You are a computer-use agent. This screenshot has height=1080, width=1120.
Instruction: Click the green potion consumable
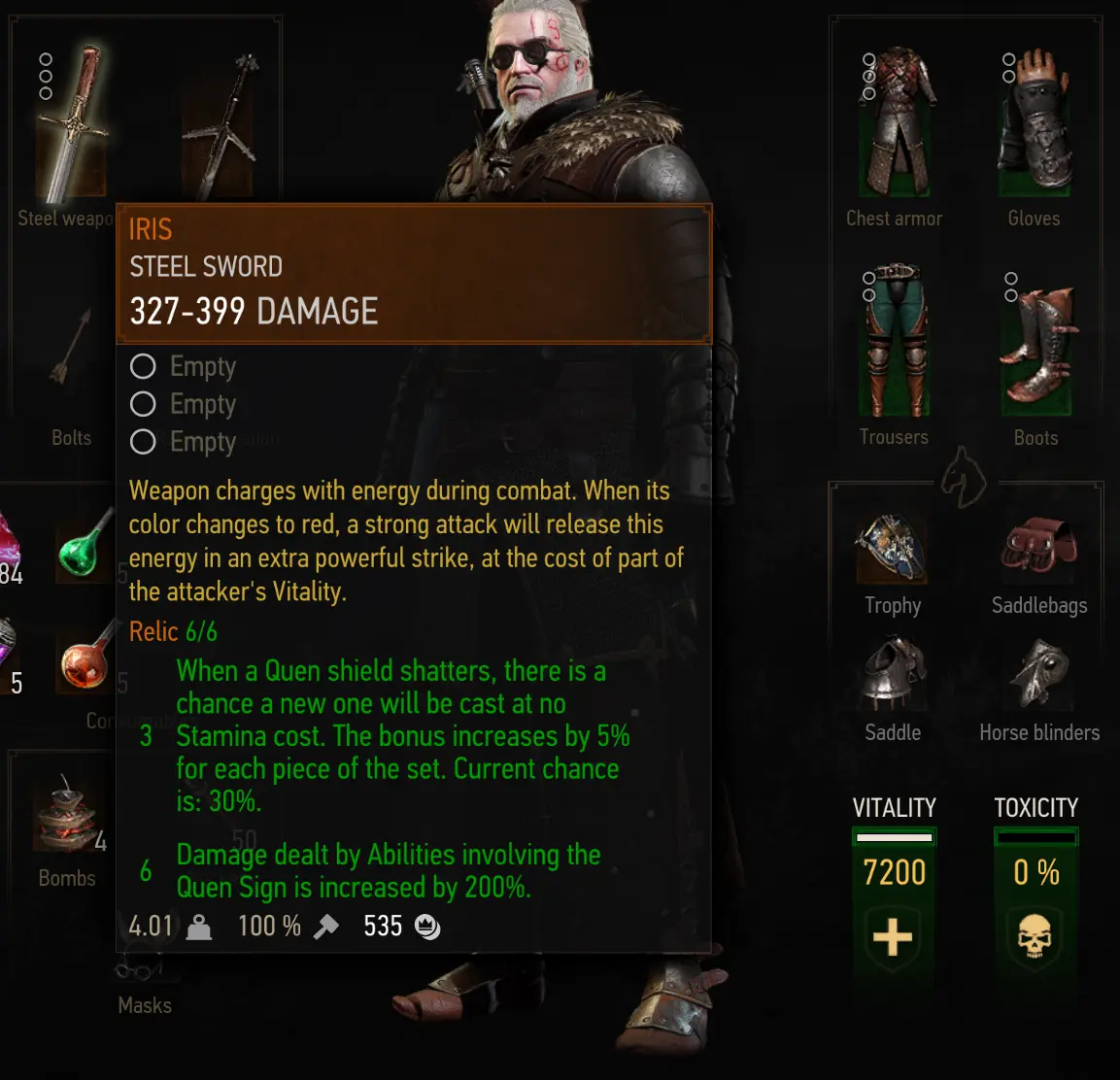click(85, 544)
